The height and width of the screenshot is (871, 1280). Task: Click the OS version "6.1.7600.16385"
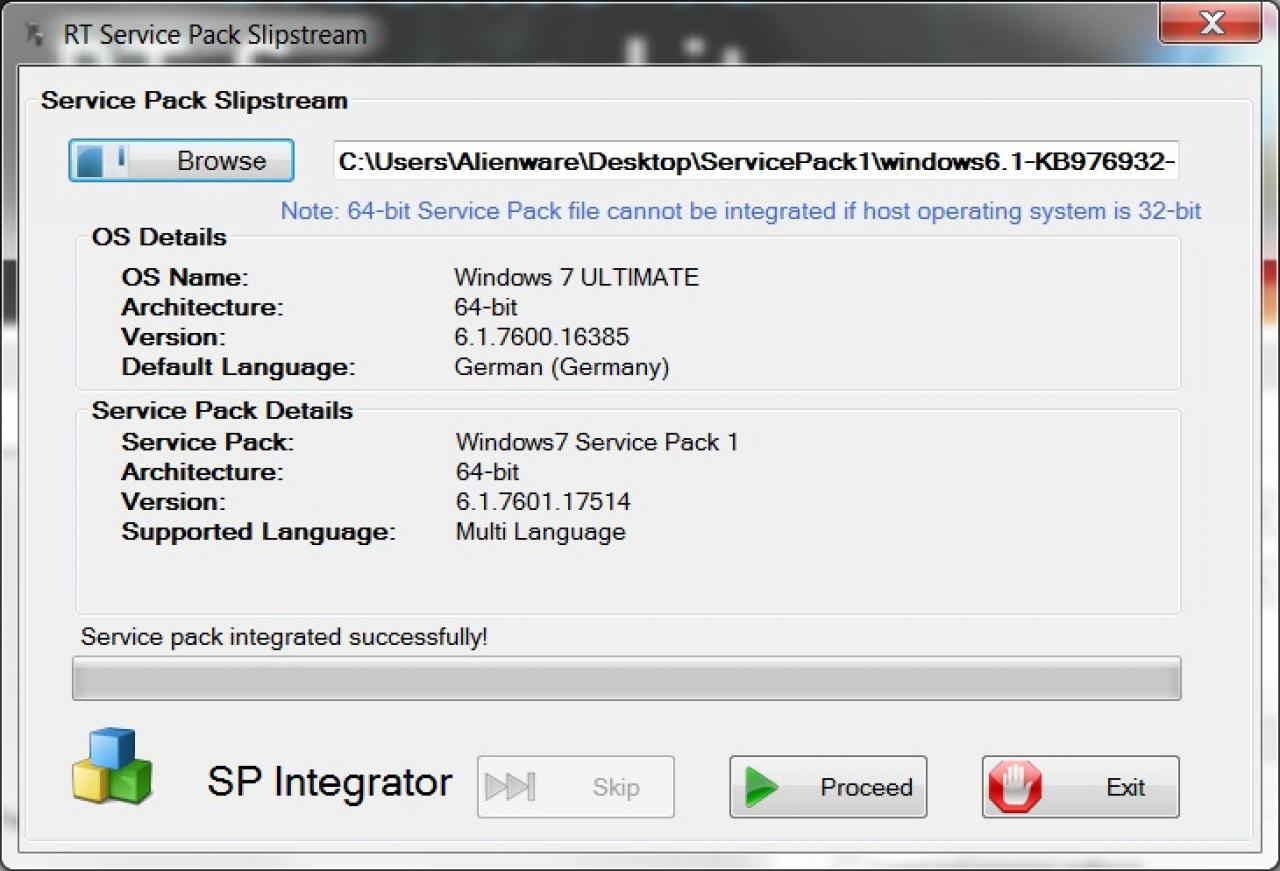[542, 337]
